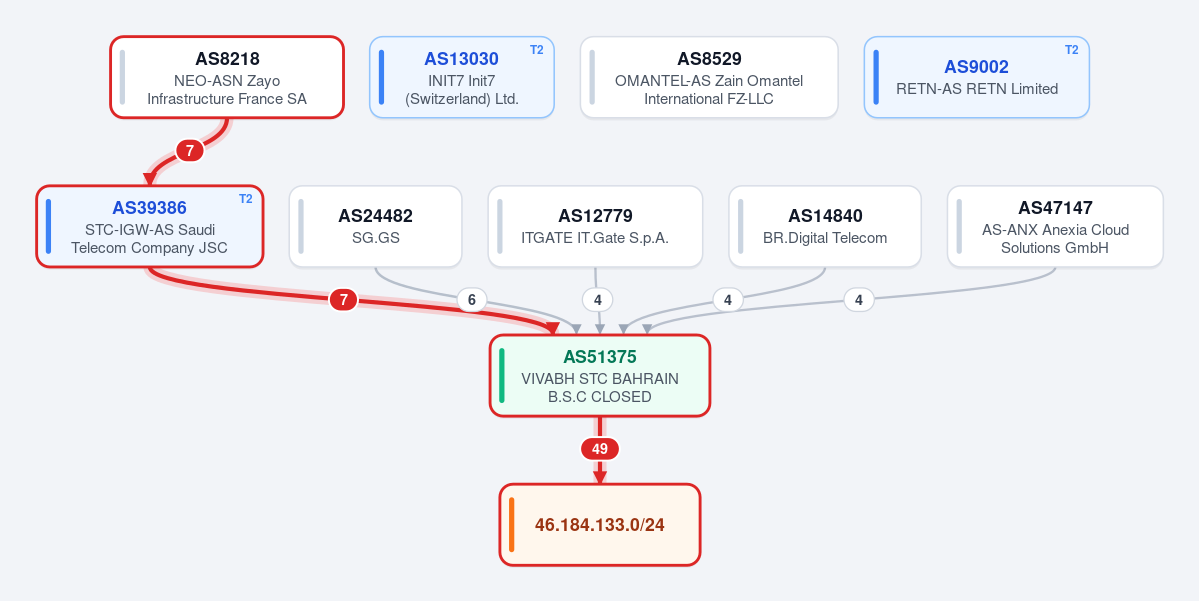The height and width of the screenshot is (601, 1199).
Task: Click the red 49 edge count badge
Action: [x=600, y=449]
